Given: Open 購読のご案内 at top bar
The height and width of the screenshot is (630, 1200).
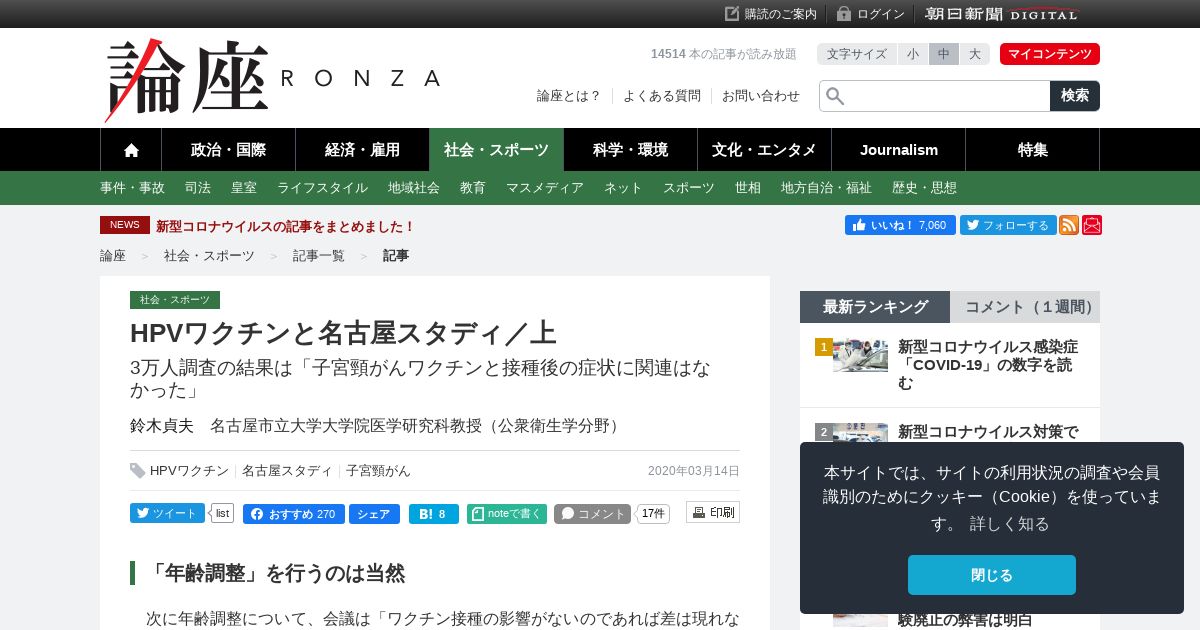Looking at the screenshot, I should point(771,14).
